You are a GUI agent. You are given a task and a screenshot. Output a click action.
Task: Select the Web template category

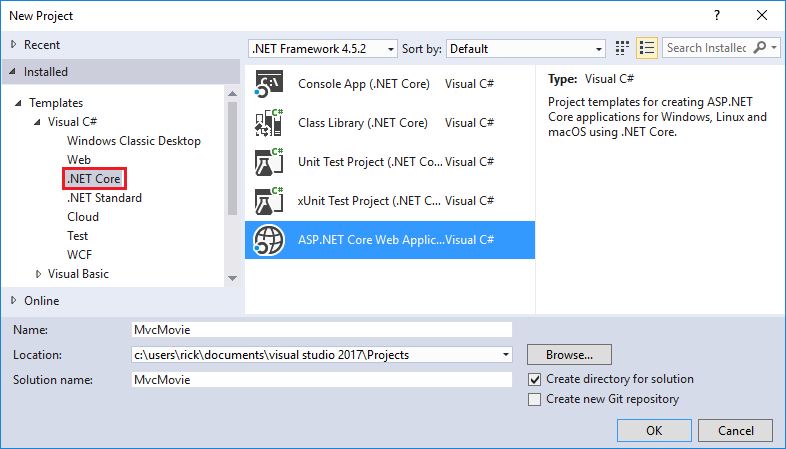[79, 160]
